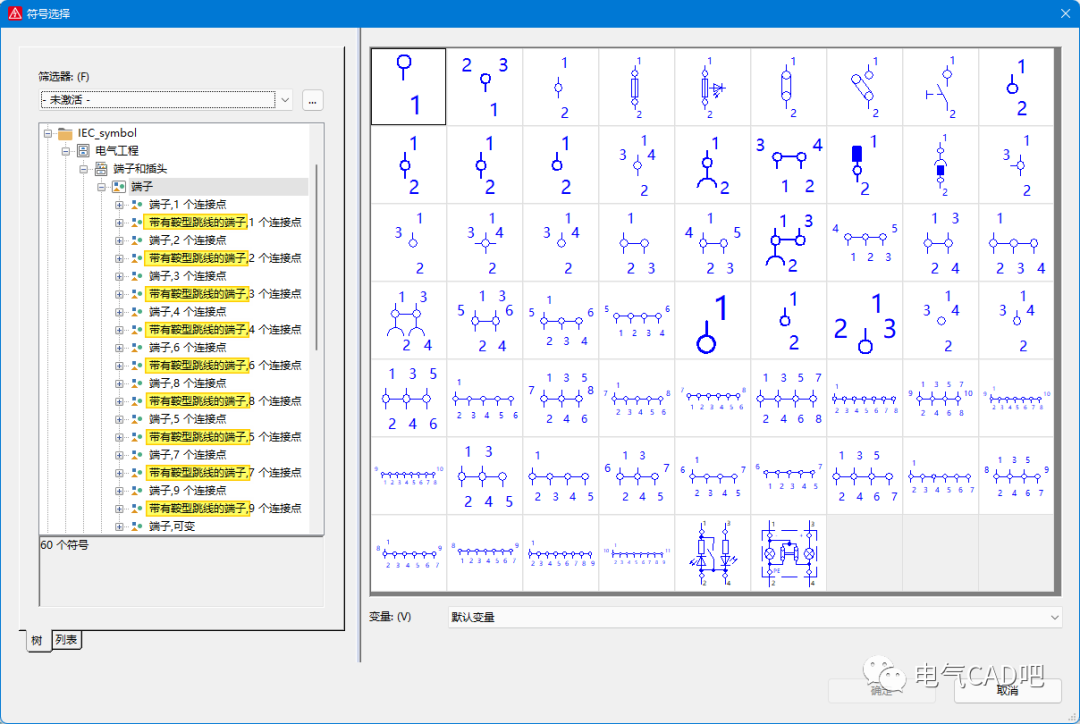The height and width of the screenshot is (724, 1080).
Task: Select the large single circle terminal symbol with bold 1
Action: coord(712,320)
